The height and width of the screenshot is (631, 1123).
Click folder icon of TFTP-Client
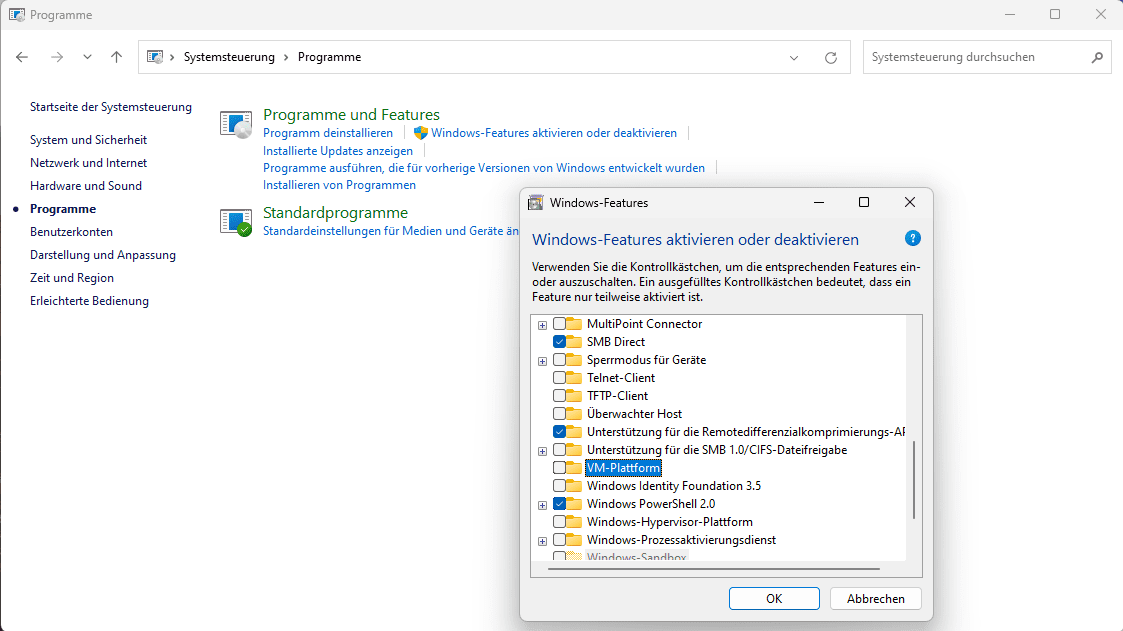574,395
